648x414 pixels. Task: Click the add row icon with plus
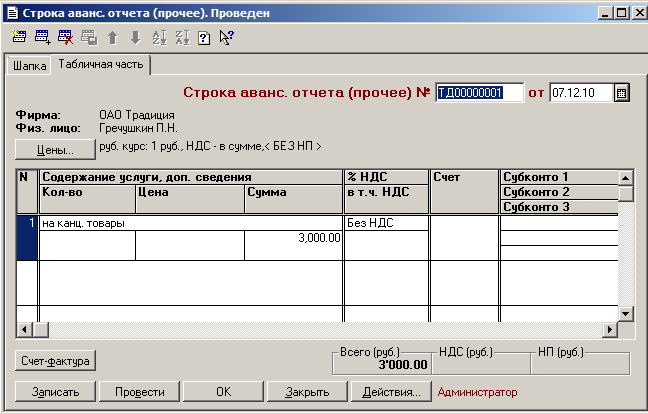(42, 38)
